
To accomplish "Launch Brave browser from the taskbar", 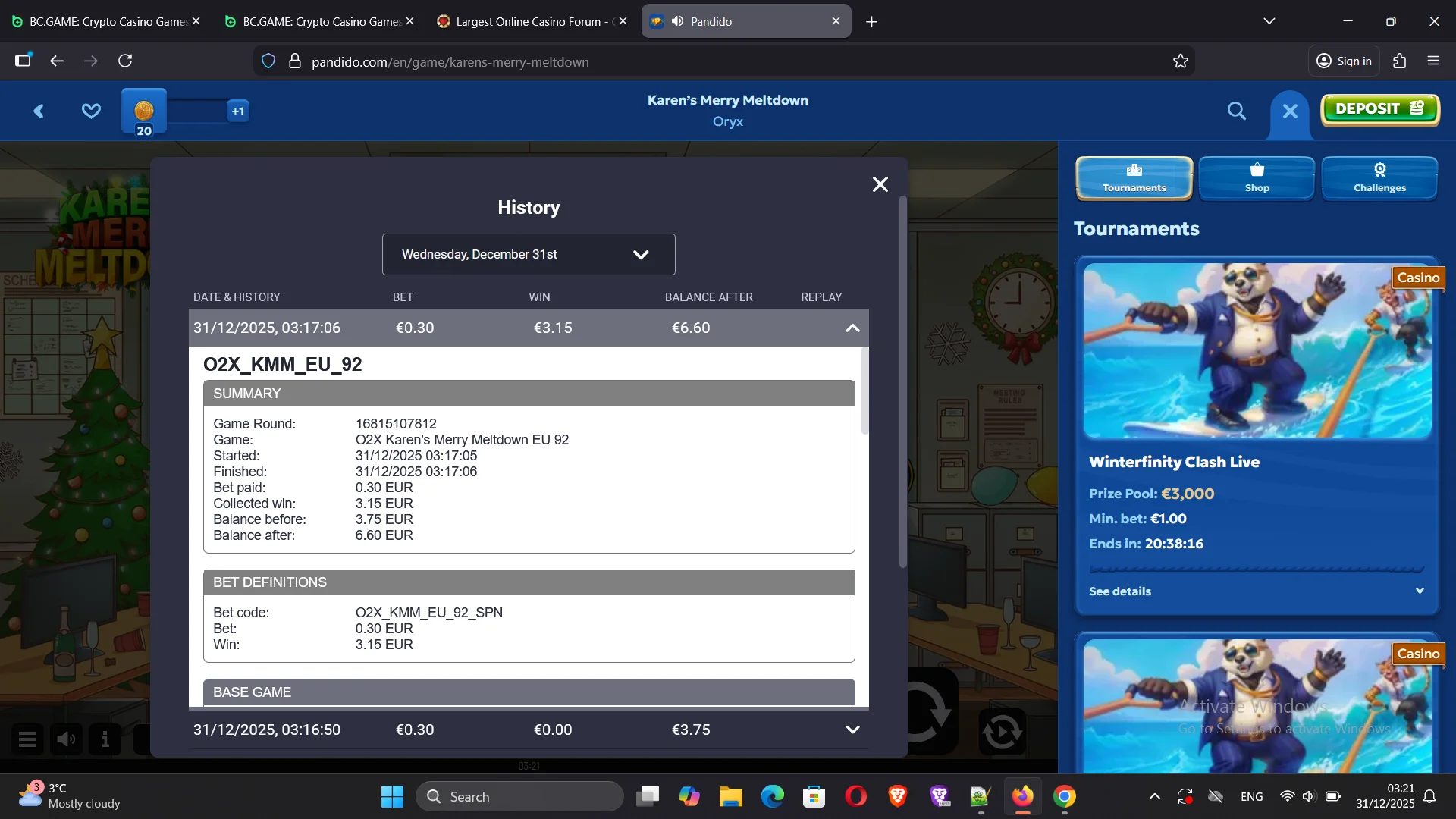I will coord(898,796).
